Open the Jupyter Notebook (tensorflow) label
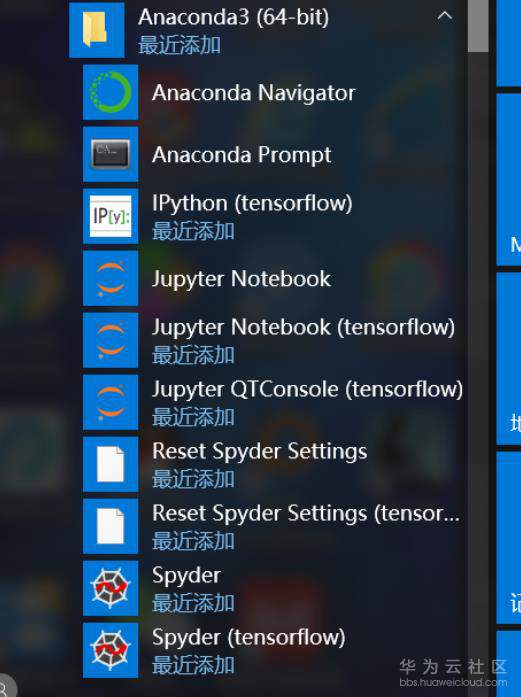The image size is (521, 697). (303, 328)
